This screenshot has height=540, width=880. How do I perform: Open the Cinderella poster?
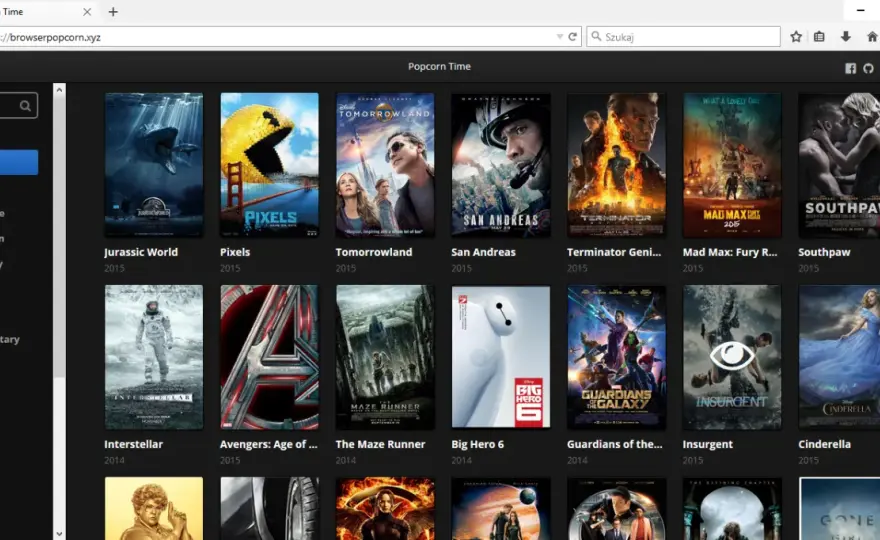click(x=839, y=357)
